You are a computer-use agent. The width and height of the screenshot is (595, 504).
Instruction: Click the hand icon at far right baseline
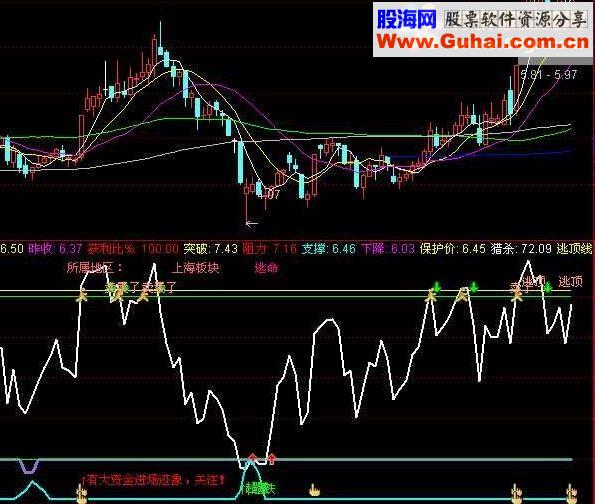571,492
